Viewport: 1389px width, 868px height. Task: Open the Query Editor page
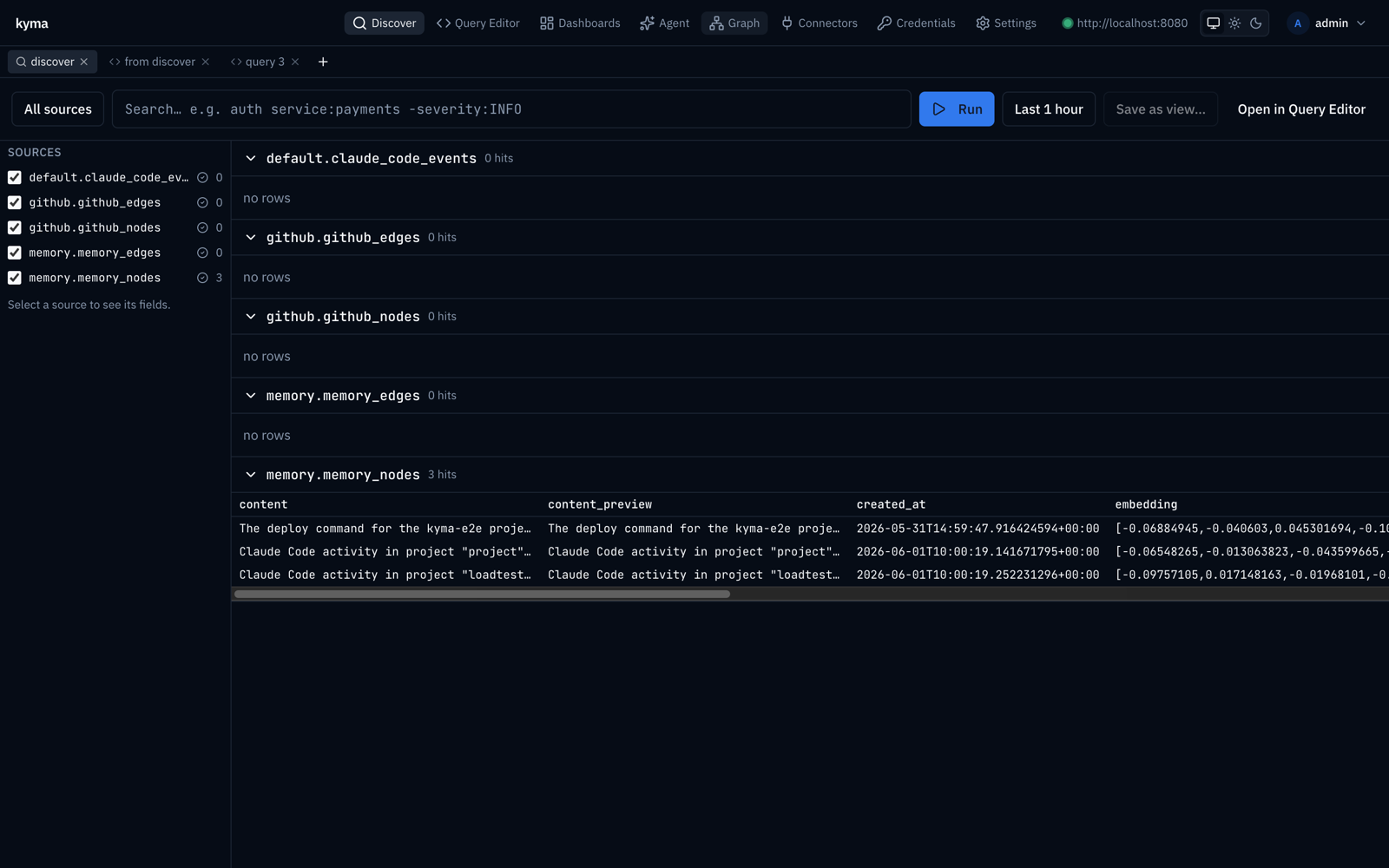tap(478, 23)
